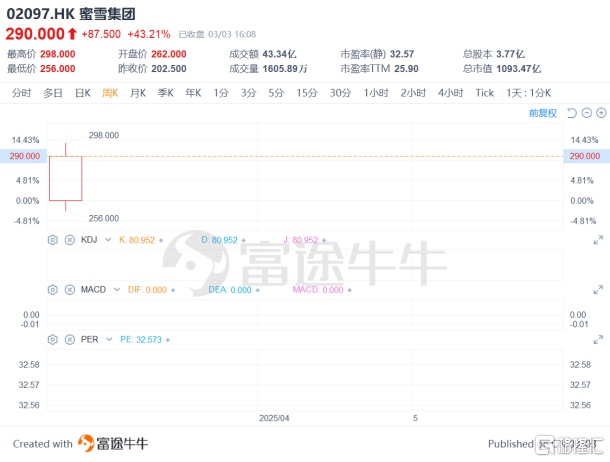
Task: Zoom in chart with plus icon
Action: click(x=601, y=113)
